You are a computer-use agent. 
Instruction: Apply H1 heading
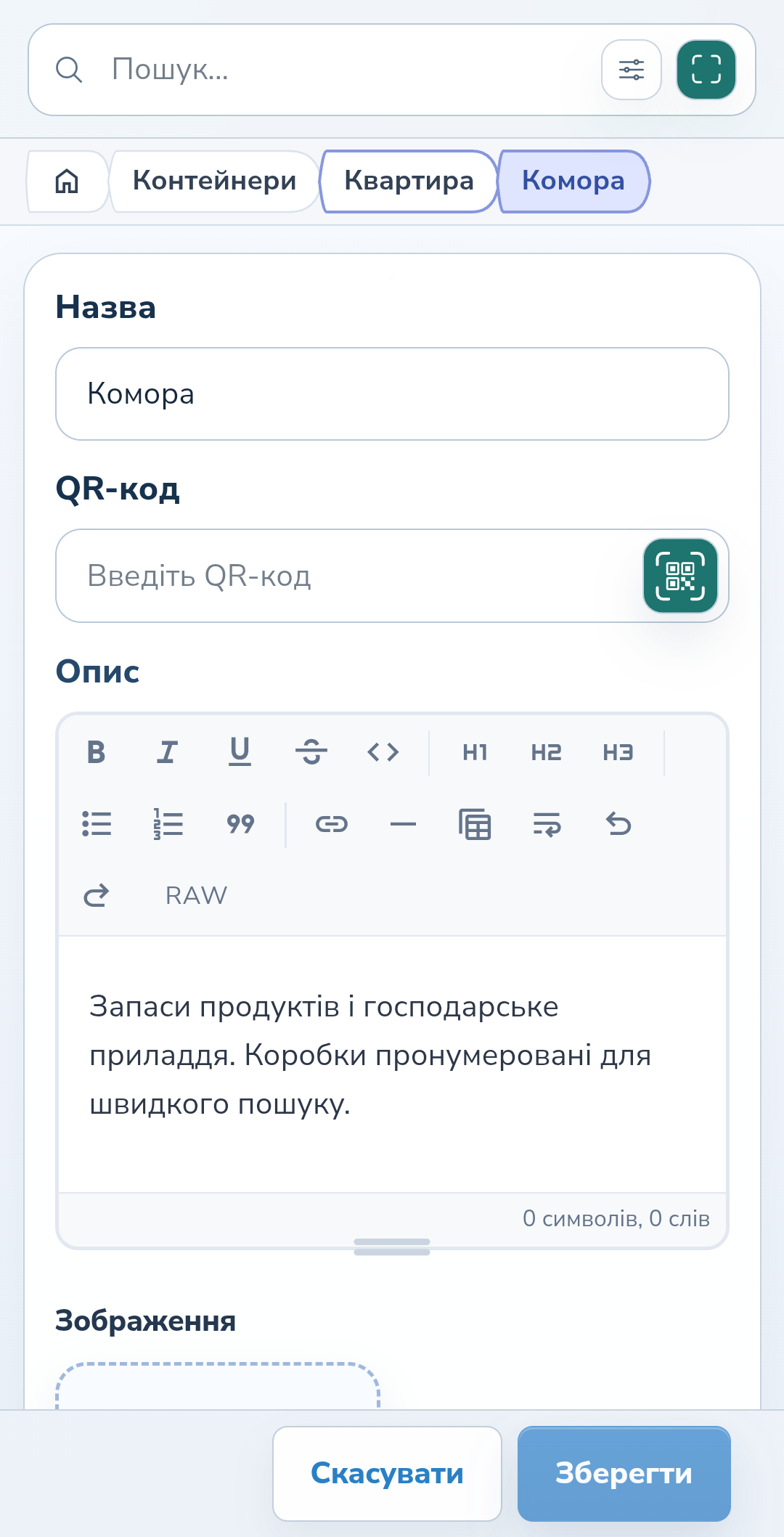click(475, 752)
